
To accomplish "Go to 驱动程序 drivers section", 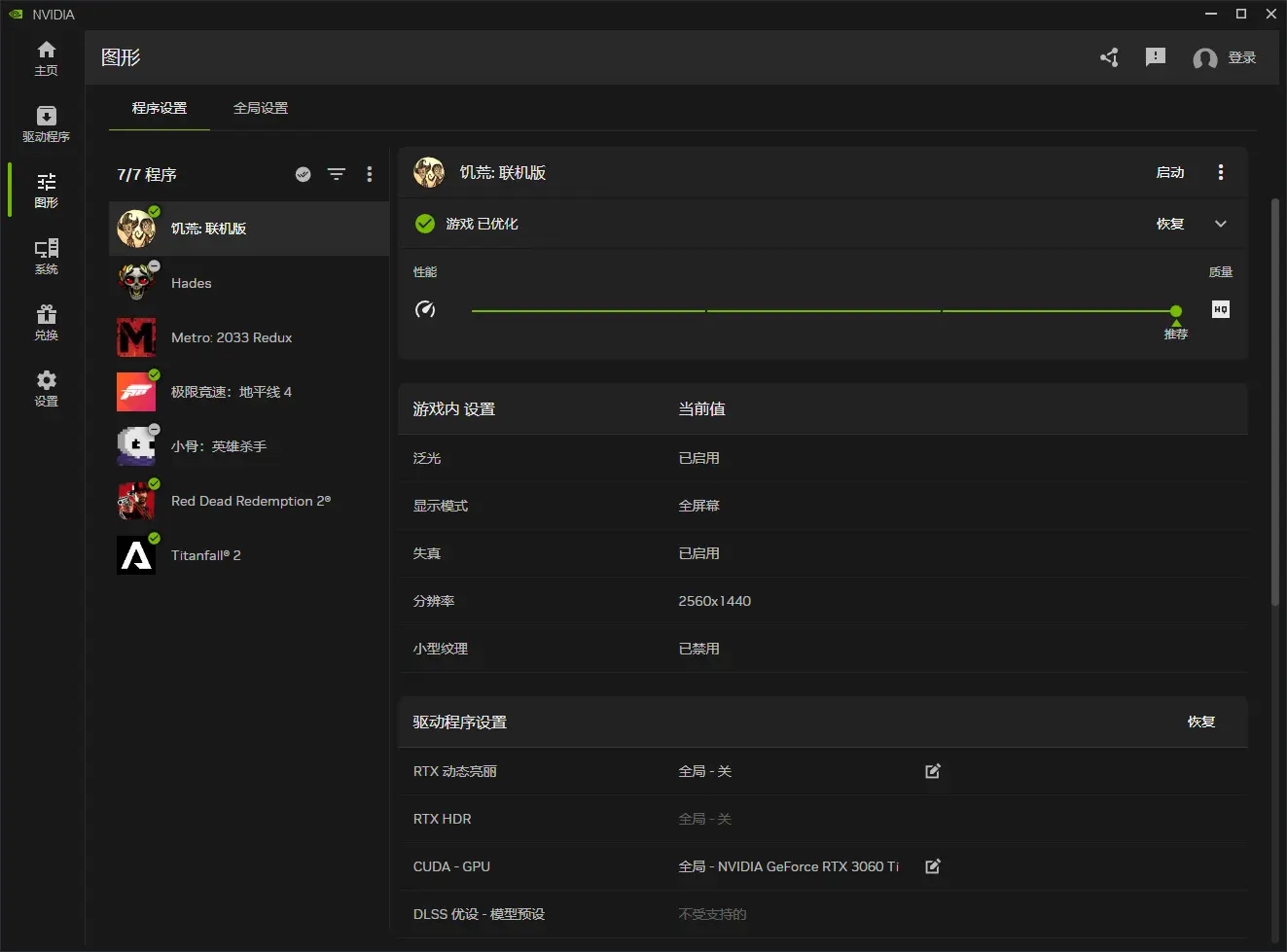I will point(46,124).
